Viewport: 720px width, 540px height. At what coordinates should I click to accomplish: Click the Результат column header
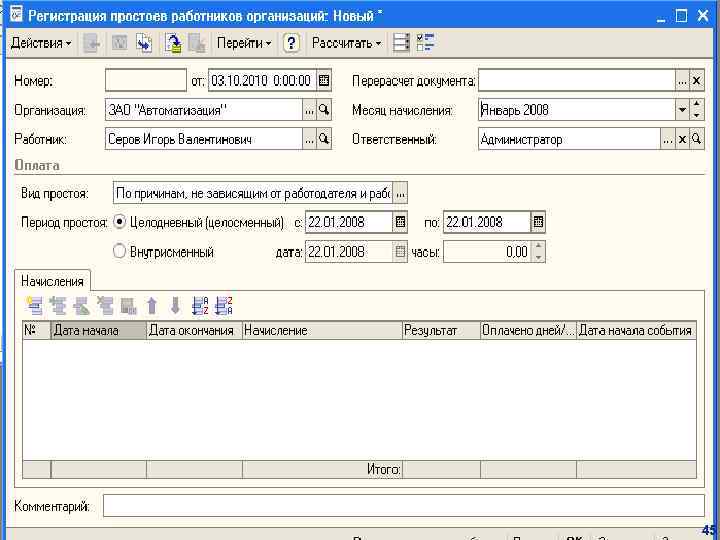tap(441, 331)
